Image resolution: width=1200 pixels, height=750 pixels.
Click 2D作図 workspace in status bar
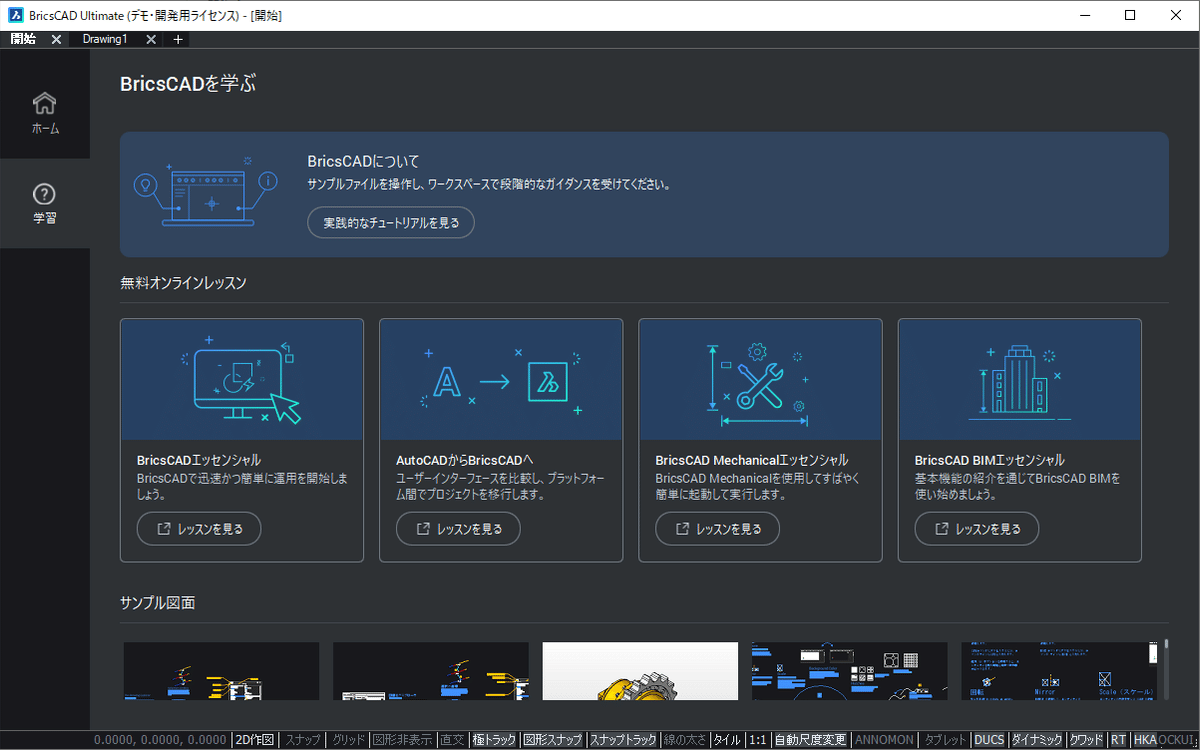click(x=254, y=740)
